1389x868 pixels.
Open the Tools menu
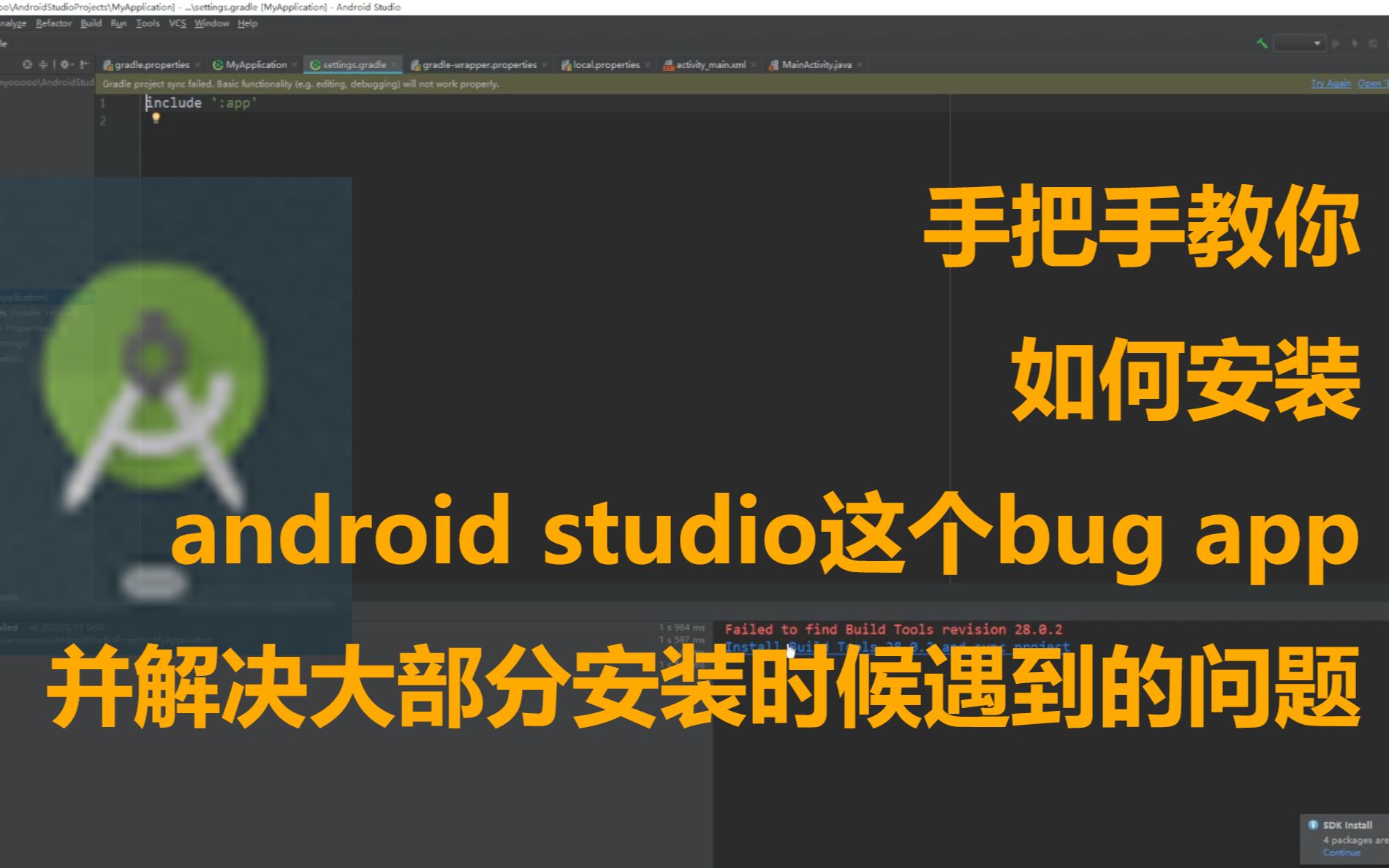[148, 23]
